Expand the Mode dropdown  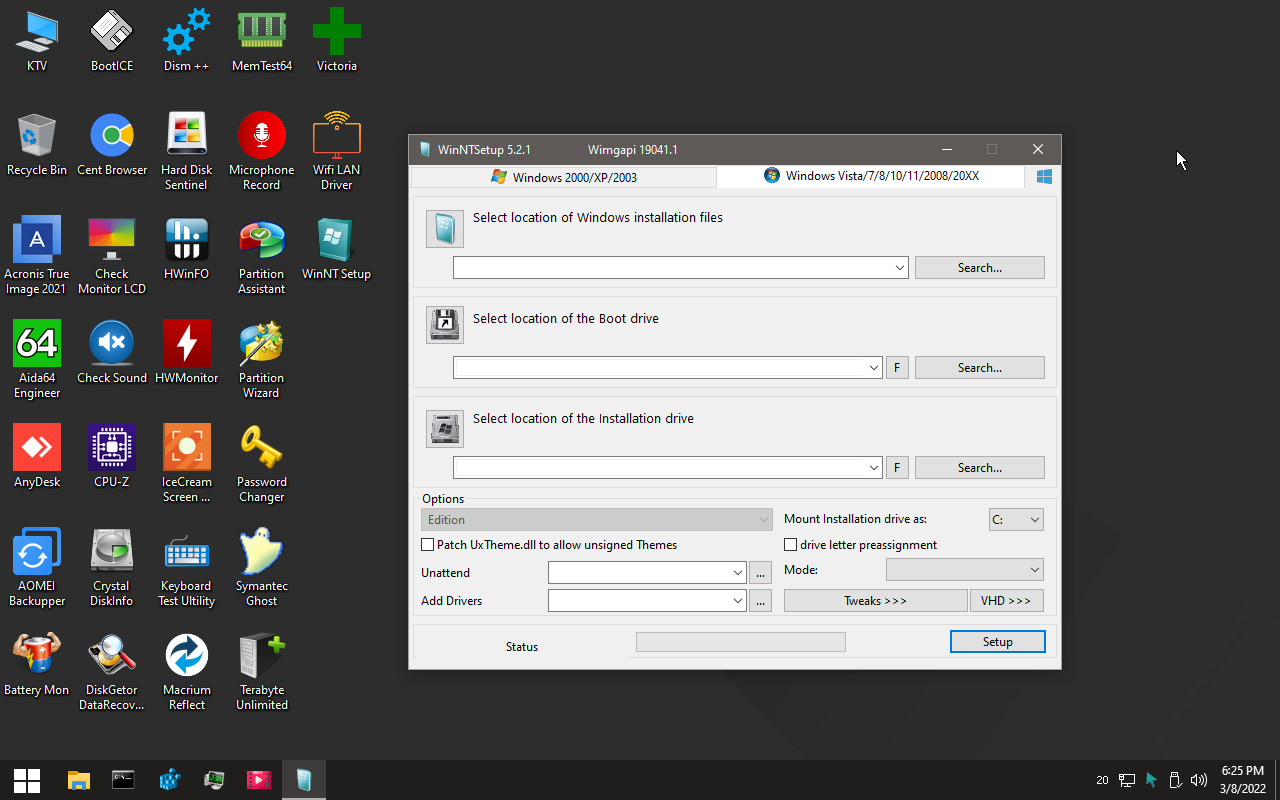(x=965, y=570)
